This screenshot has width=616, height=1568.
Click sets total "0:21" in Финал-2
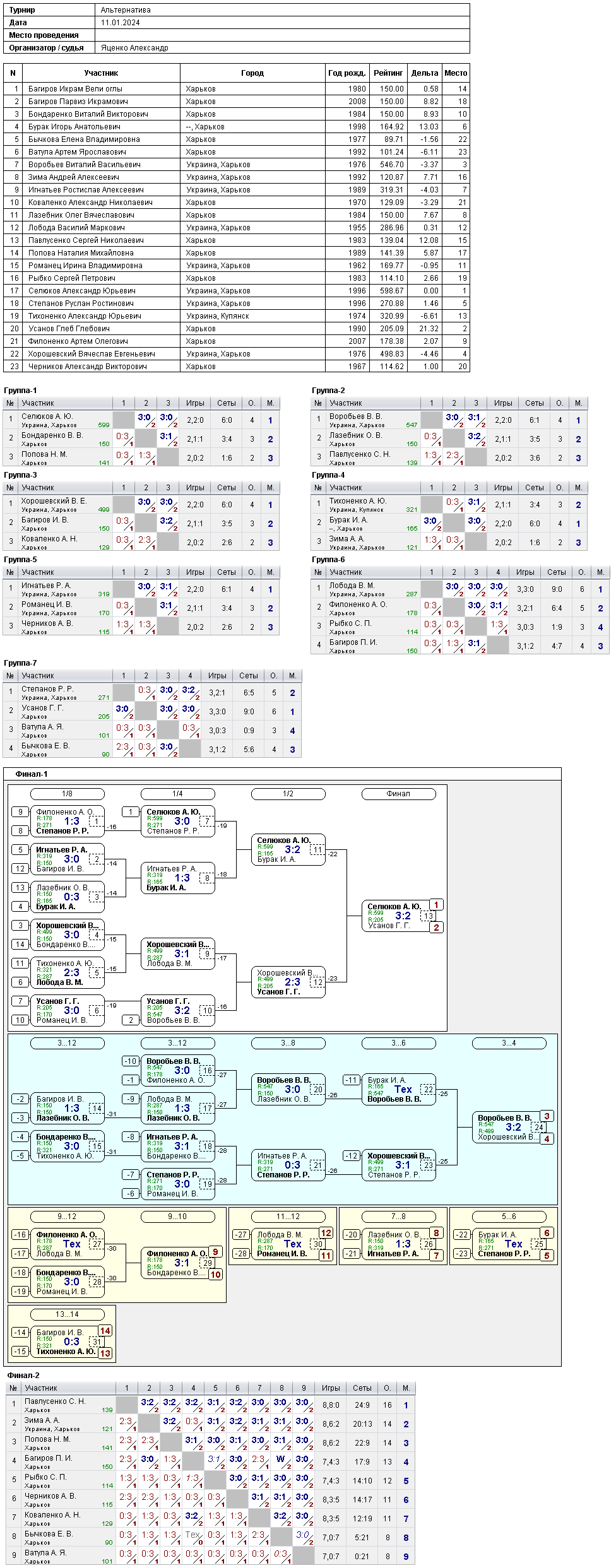coord(362,1557)
